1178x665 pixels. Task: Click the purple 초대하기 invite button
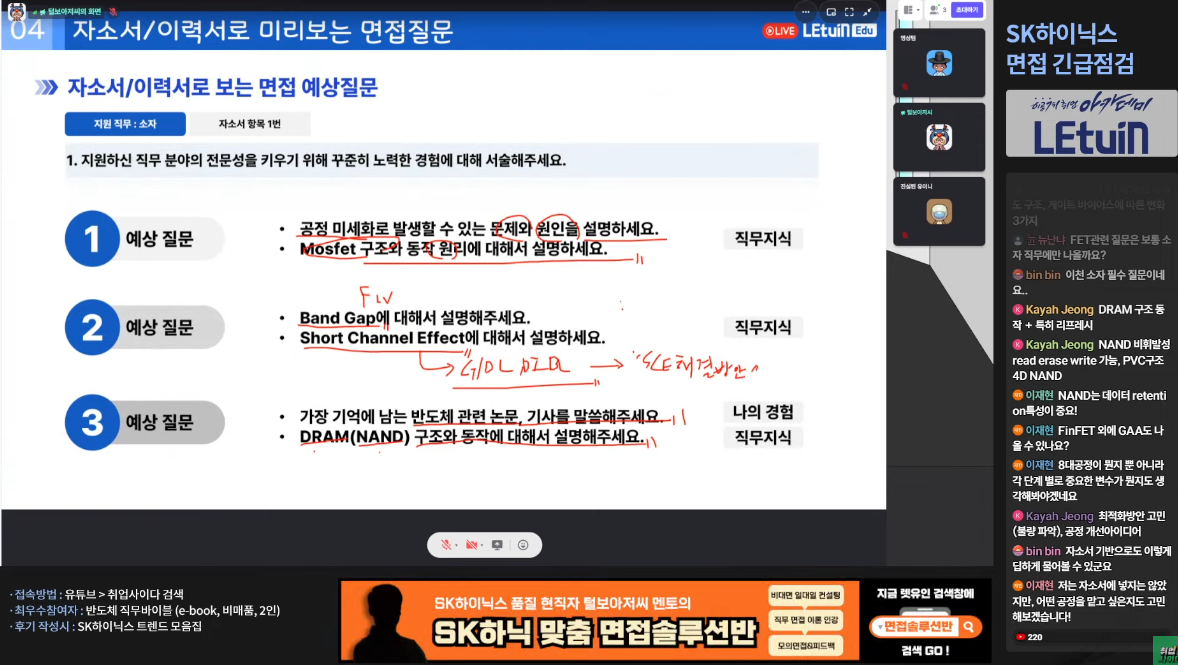[966, 10]
